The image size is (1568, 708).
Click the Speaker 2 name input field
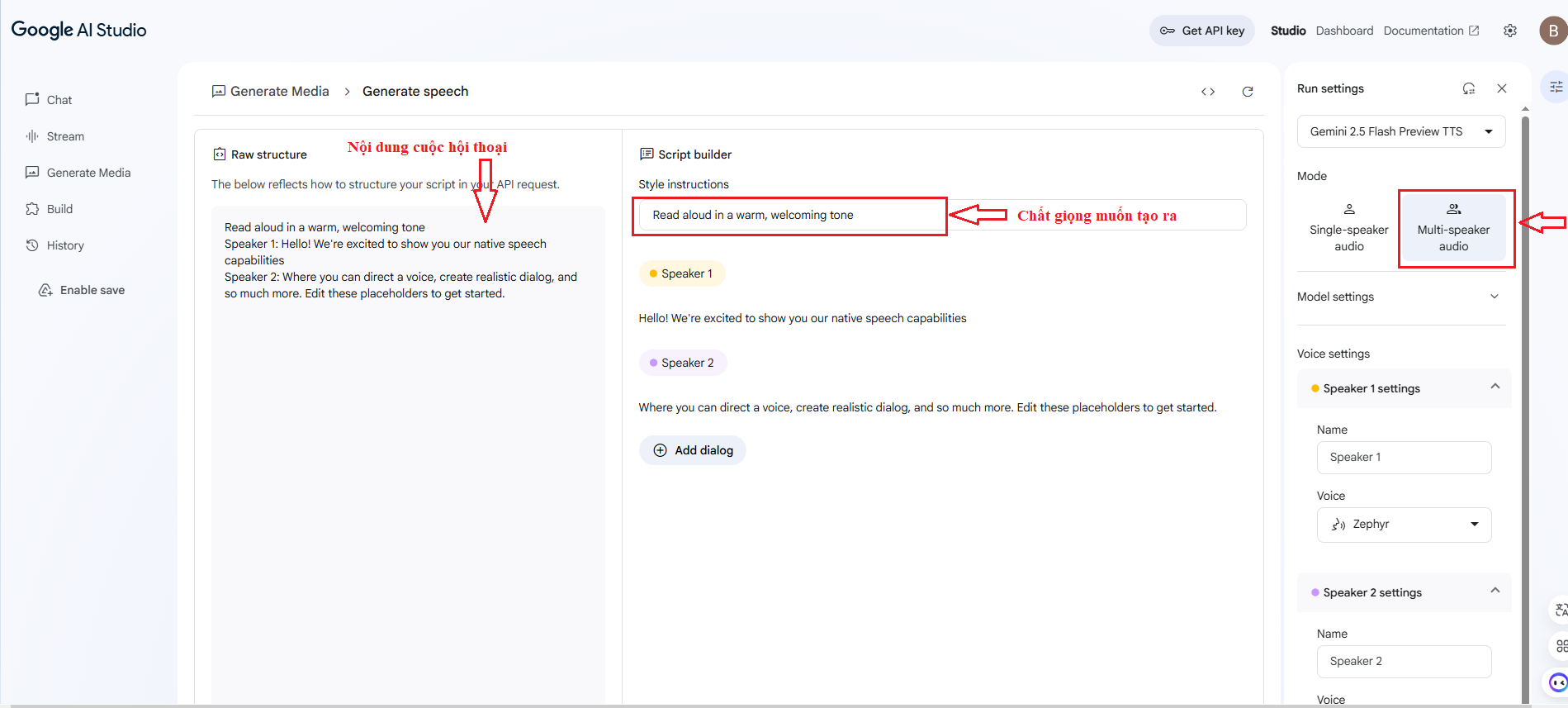pos(1404,661)
